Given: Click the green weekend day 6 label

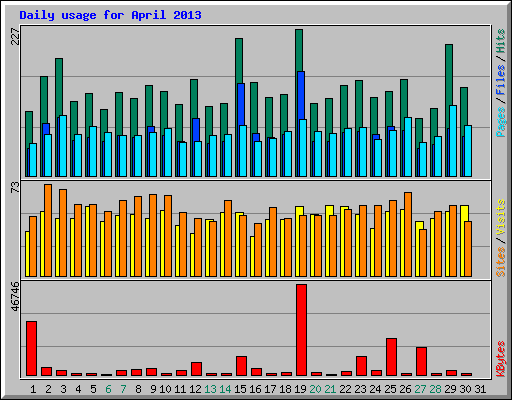Looking at the screenshot, I should coord(108,389).
